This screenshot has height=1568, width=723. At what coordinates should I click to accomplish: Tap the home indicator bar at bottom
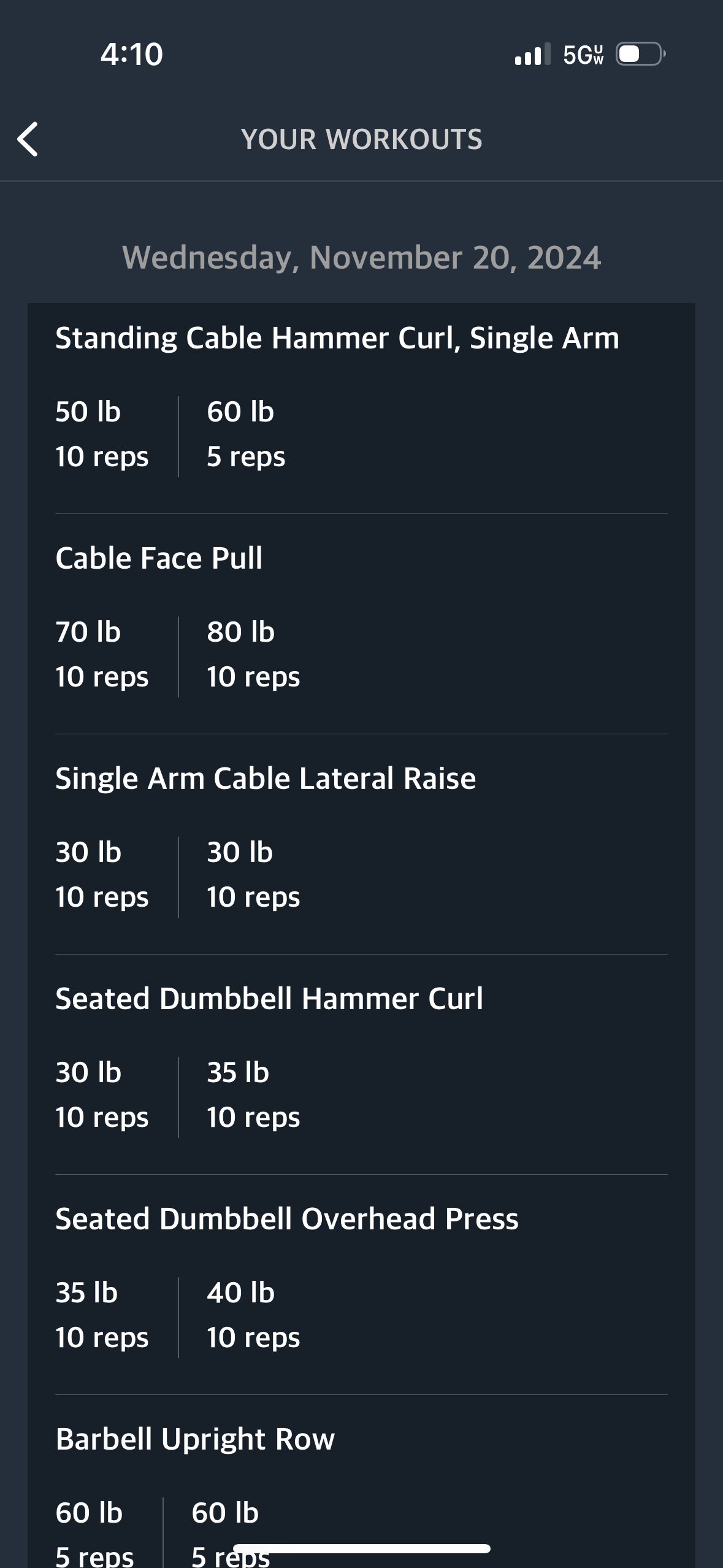pyautogui.click(x=362, y=1549)
